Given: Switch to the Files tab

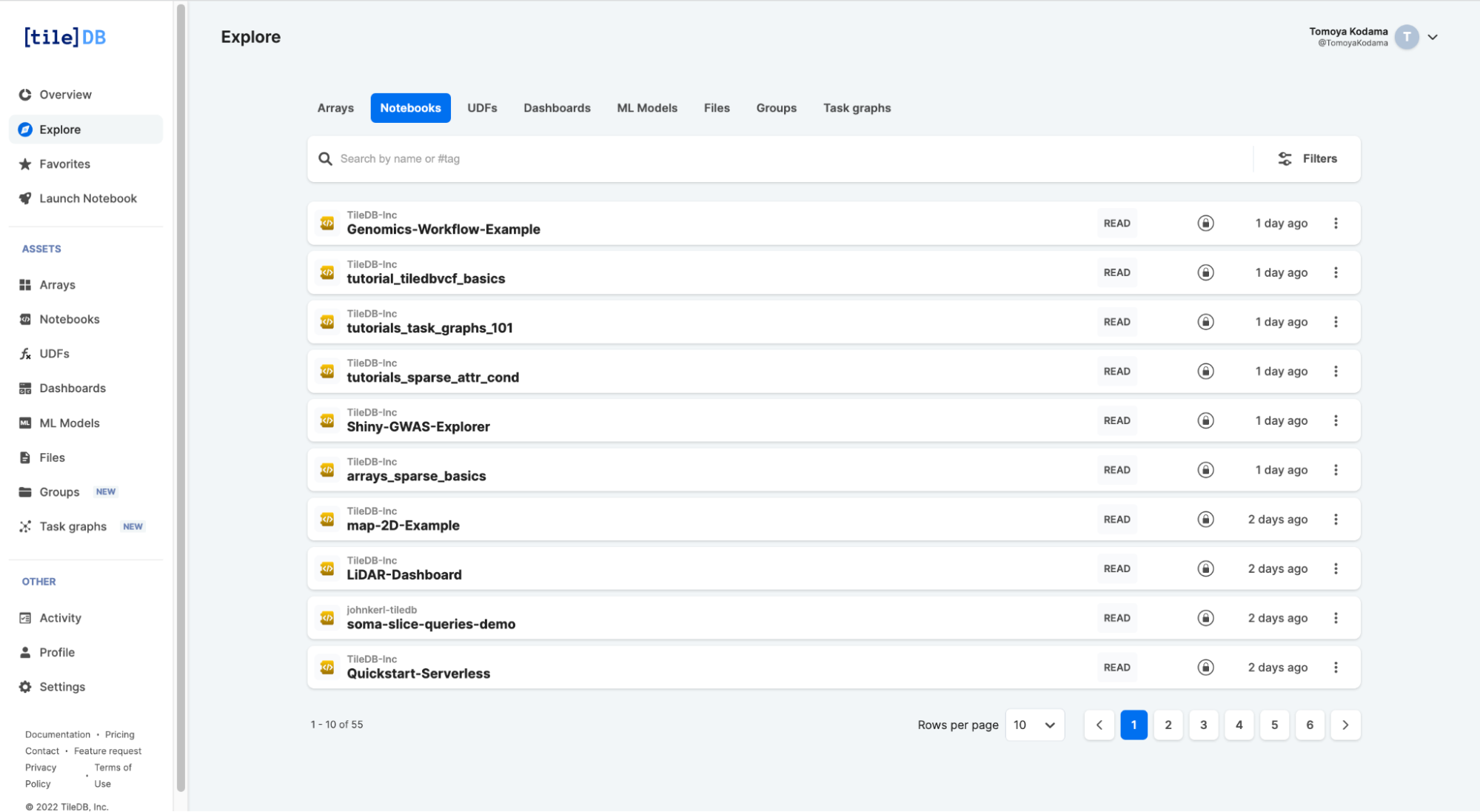Looking at the screenshot, I should point(717,108).
